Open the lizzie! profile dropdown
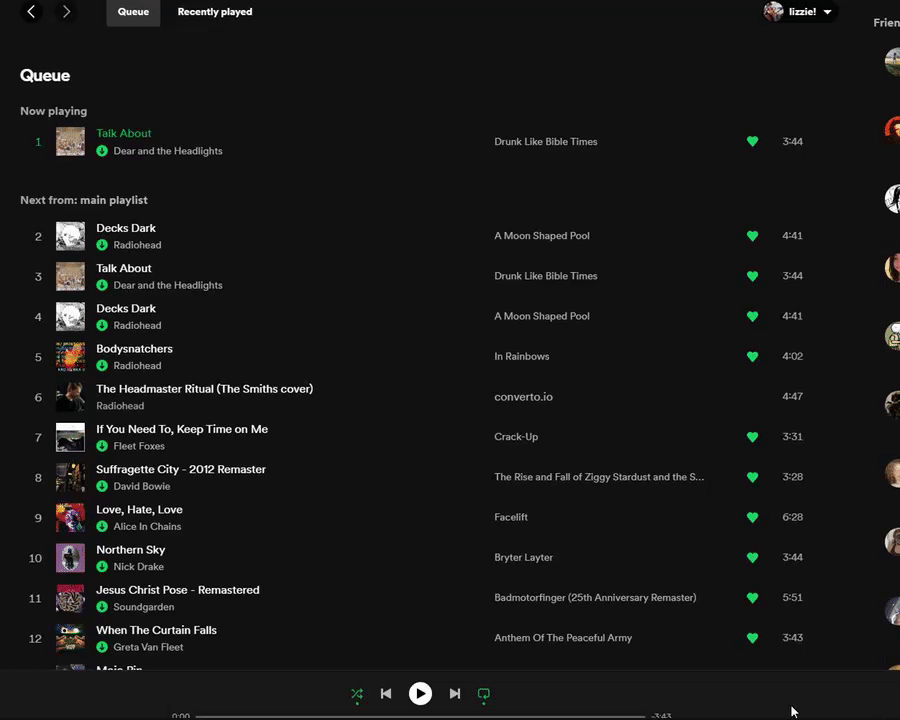 tap(801, 11)
